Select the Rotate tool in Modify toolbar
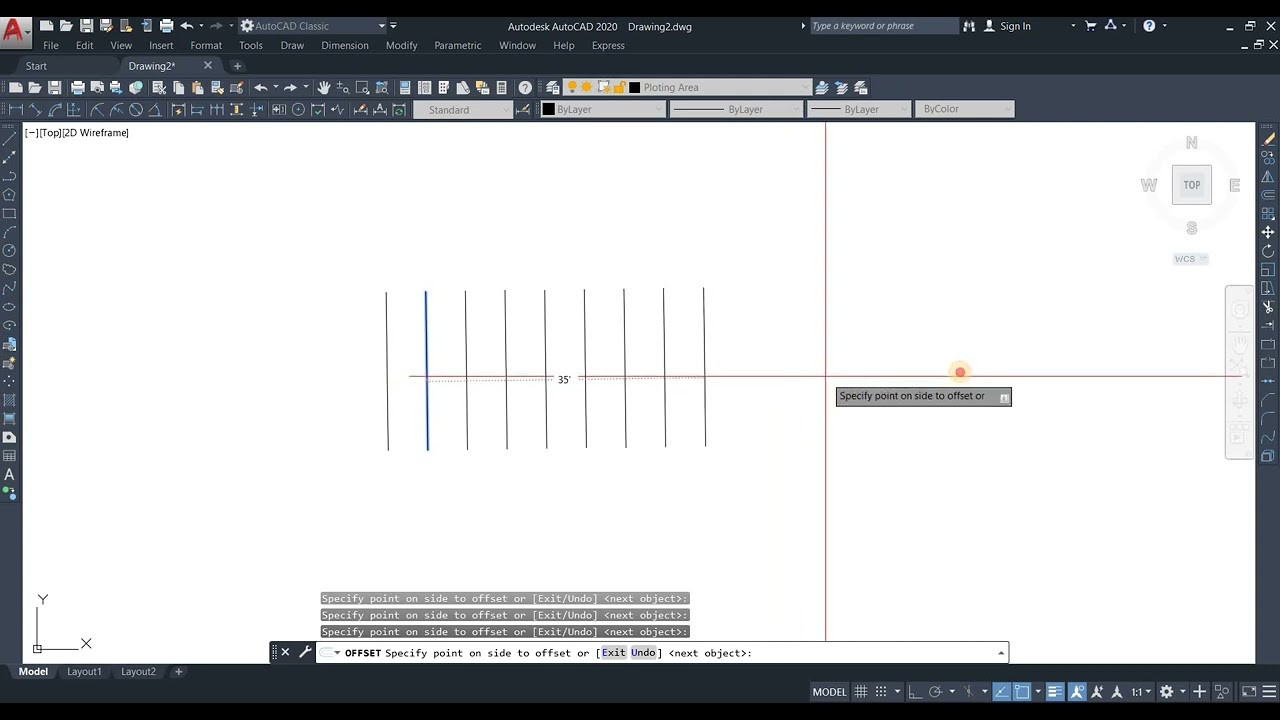 pos(1269,250)
